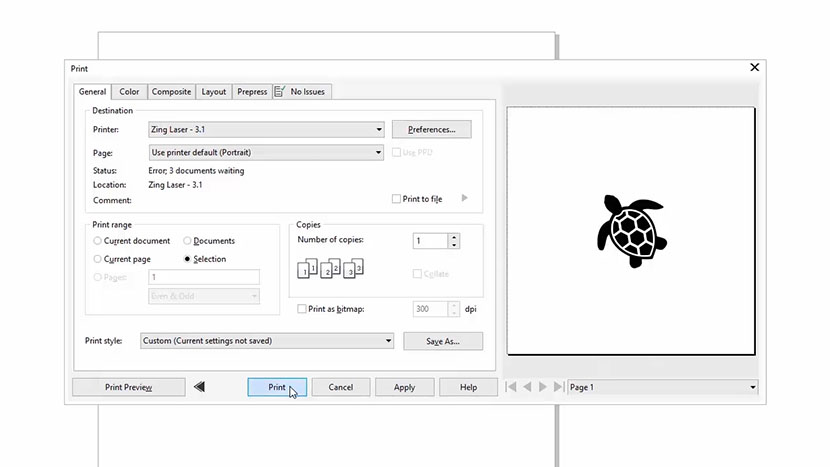Switch to the Color tab
Viewport: 830px width, 467px height.
(x=129, y=92)
